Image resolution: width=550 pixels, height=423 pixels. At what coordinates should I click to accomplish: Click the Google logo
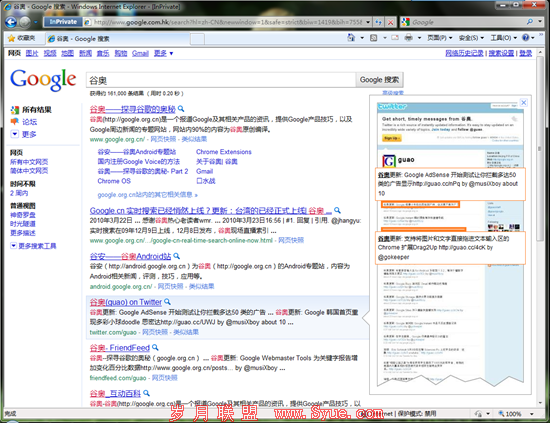[43, 79]
